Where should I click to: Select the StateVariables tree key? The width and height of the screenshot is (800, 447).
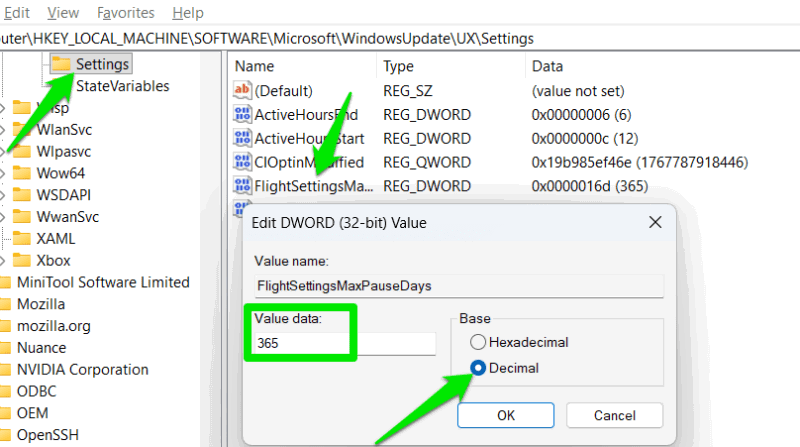pyautogui.click(x=122, y=86)
